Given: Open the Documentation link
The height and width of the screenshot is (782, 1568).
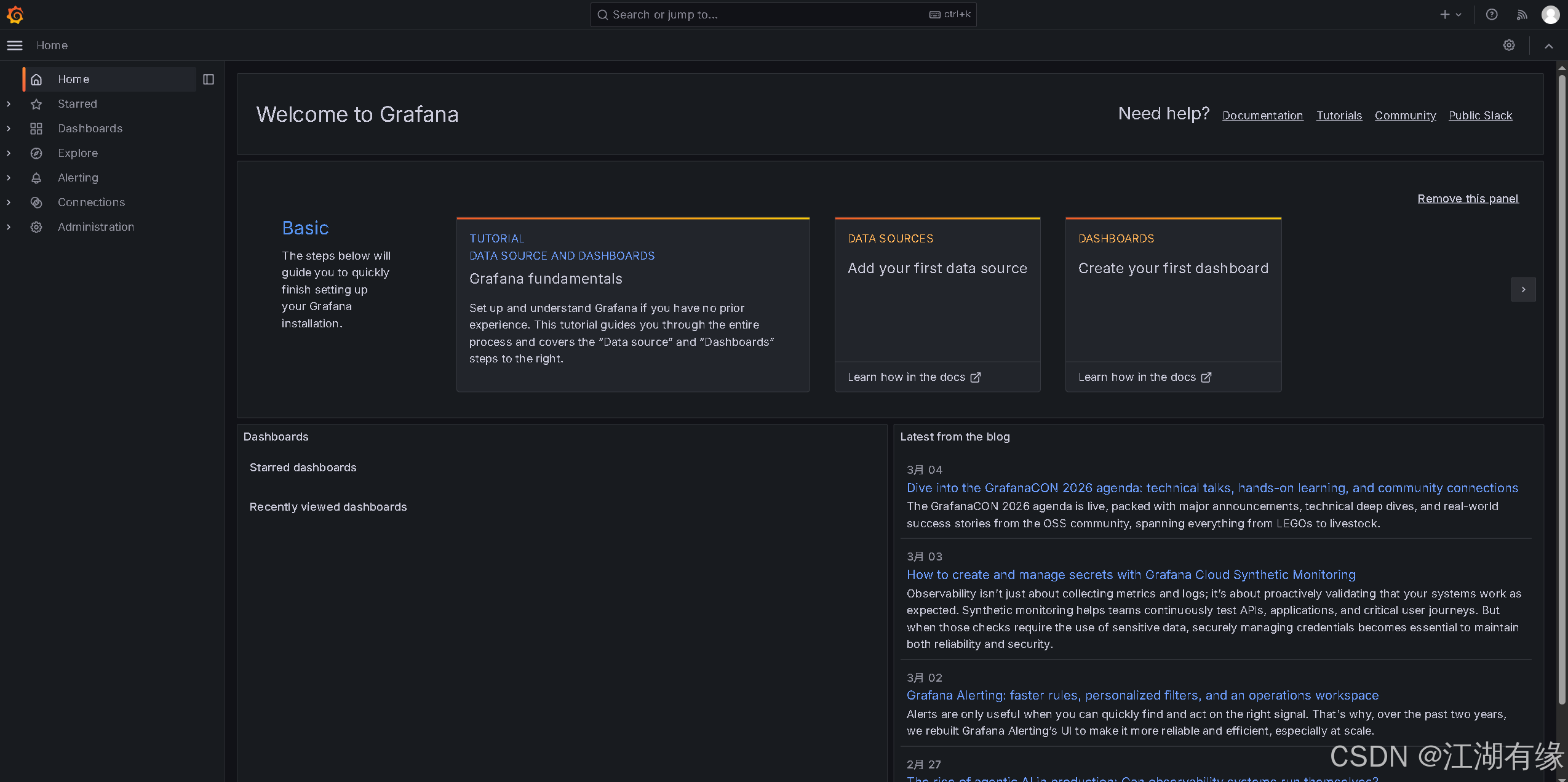Looking at the screenshot, I should coord(1262,116).
